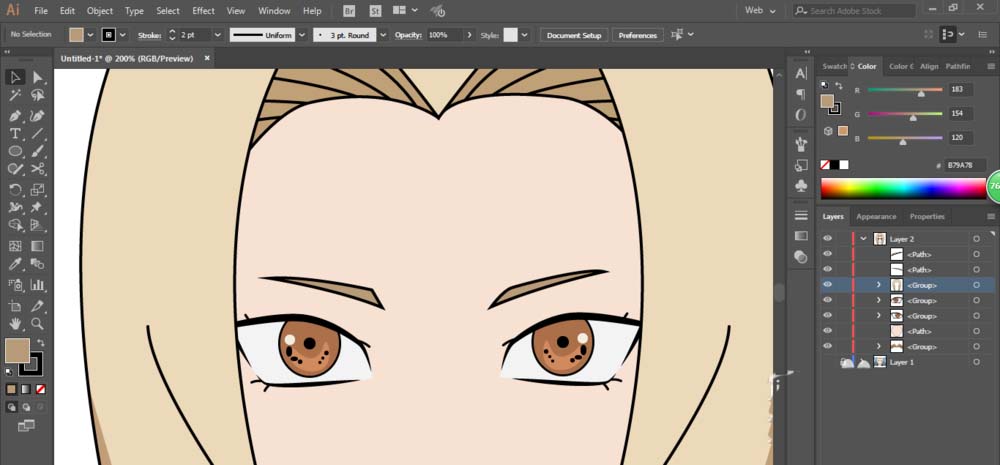This screenshot has width=1000, height=465.
Task: Select the Perspective Grid tool
Action: coord(38,225)
